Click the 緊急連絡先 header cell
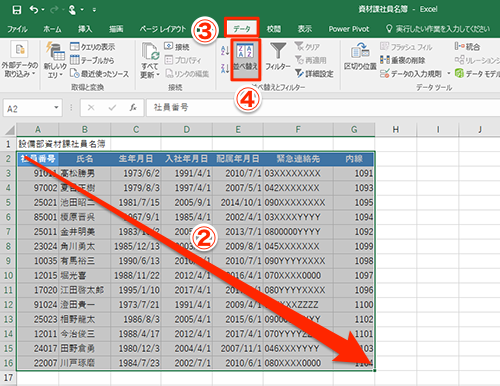 (298, 159)
